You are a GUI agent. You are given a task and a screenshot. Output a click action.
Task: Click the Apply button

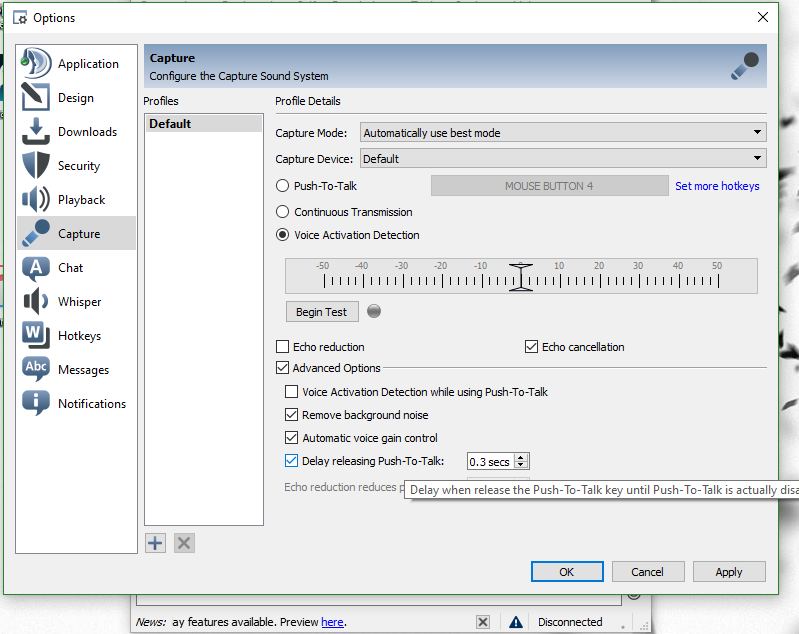[x=729, y=571]
